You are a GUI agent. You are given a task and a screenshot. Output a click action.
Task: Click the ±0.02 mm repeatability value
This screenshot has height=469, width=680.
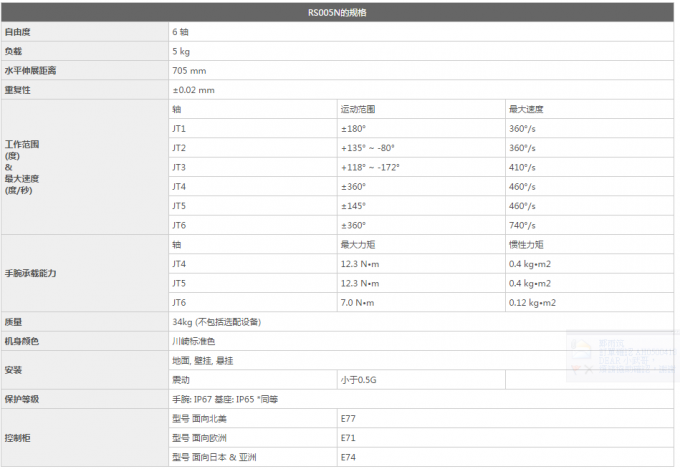tap(193, 89)
